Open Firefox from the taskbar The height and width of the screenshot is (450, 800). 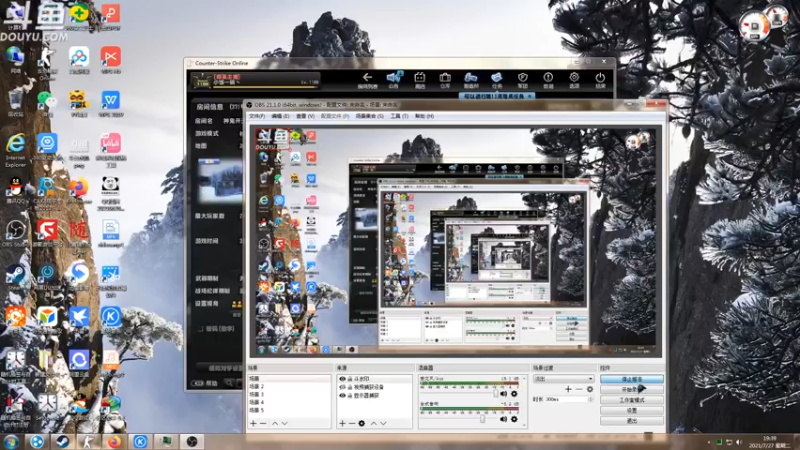click(114, 441)
